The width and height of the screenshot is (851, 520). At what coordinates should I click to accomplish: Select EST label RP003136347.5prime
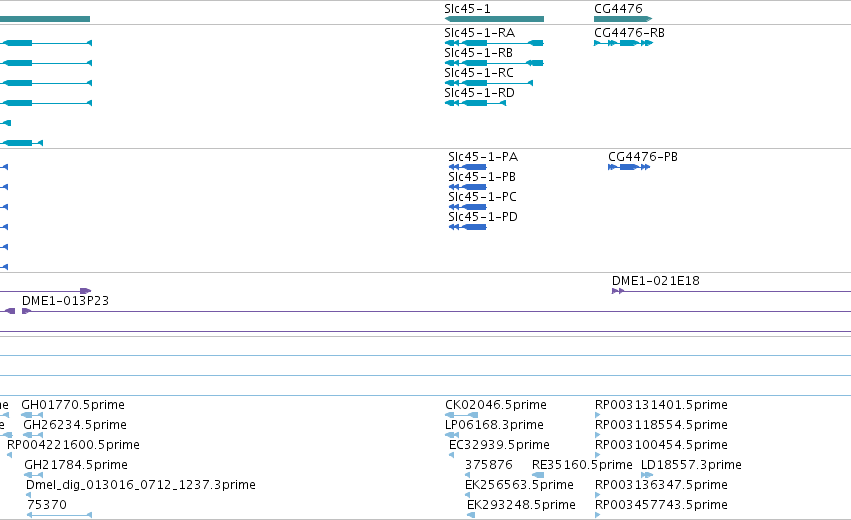(661, 485)
